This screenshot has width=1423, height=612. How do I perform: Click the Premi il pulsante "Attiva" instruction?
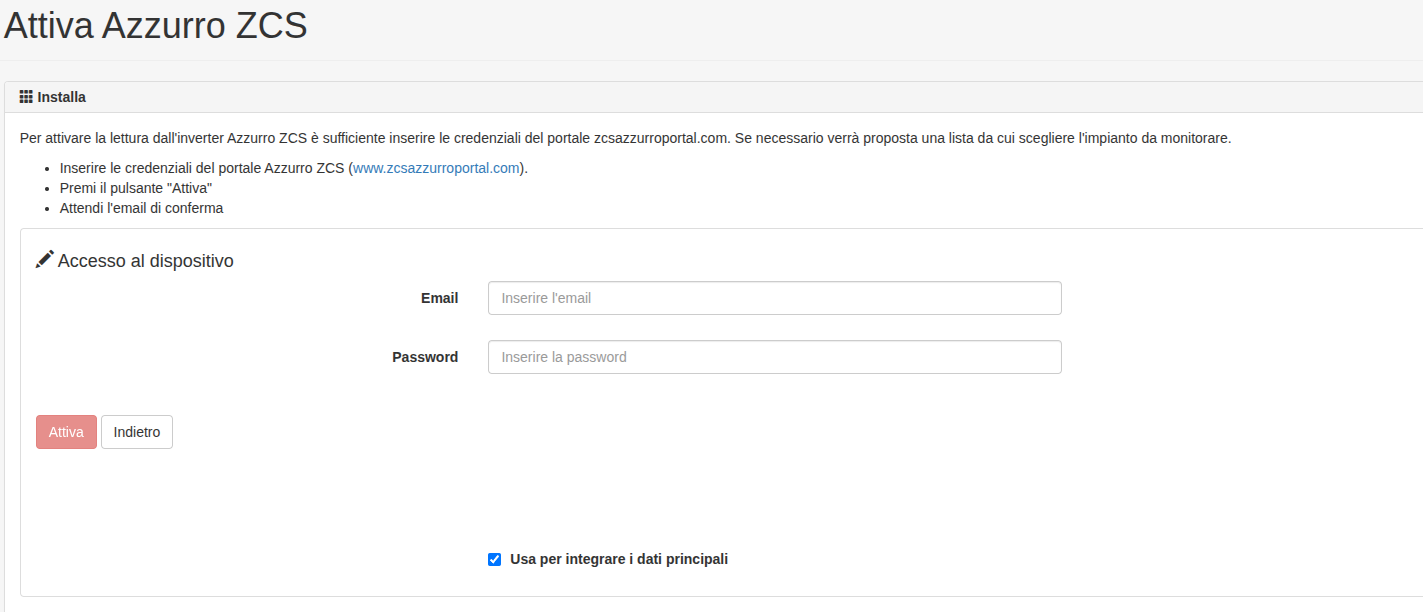click(136, 188)
